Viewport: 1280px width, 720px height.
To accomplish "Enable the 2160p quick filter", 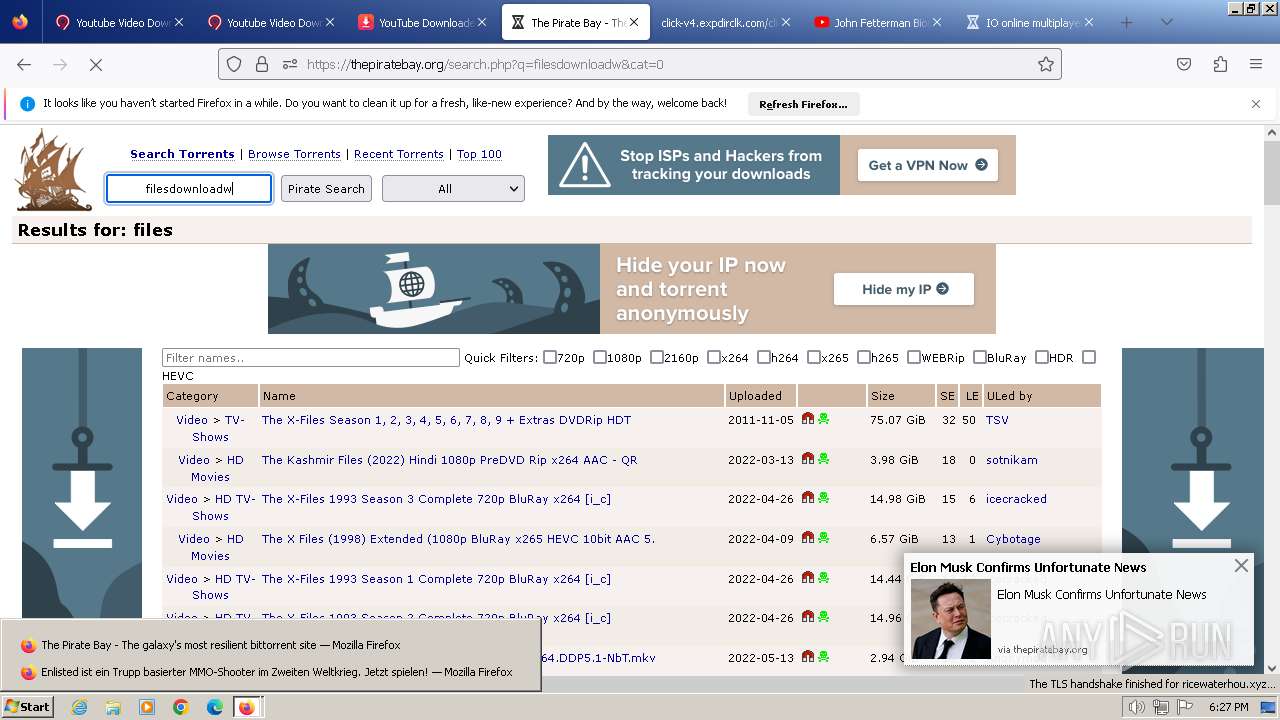I will (x=657, y=357).
